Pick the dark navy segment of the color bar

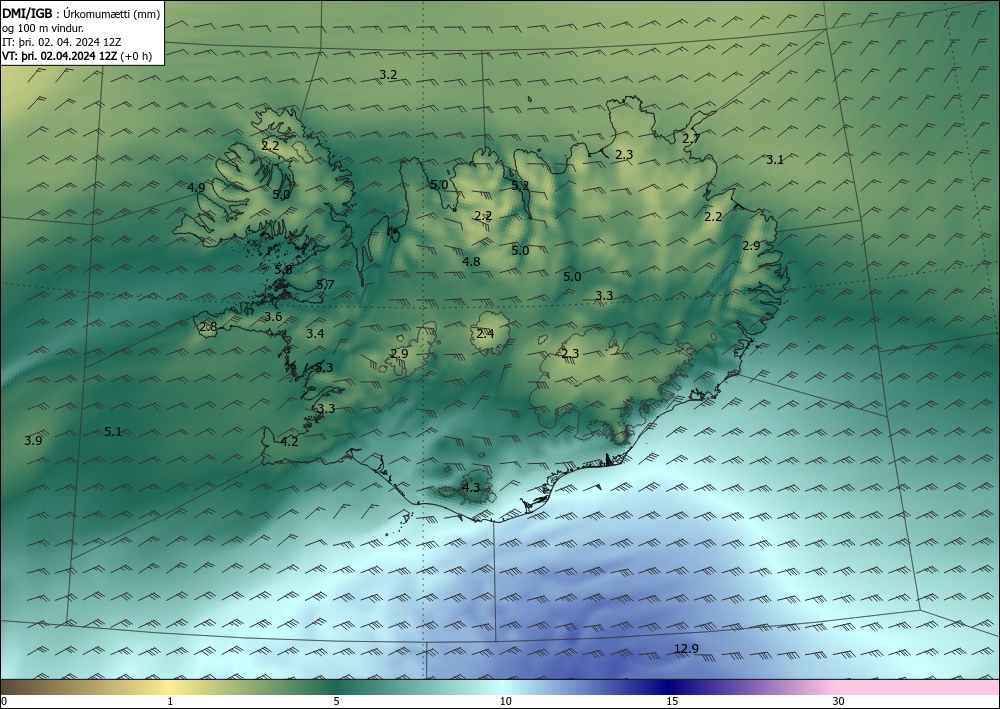tap(670, 687)
